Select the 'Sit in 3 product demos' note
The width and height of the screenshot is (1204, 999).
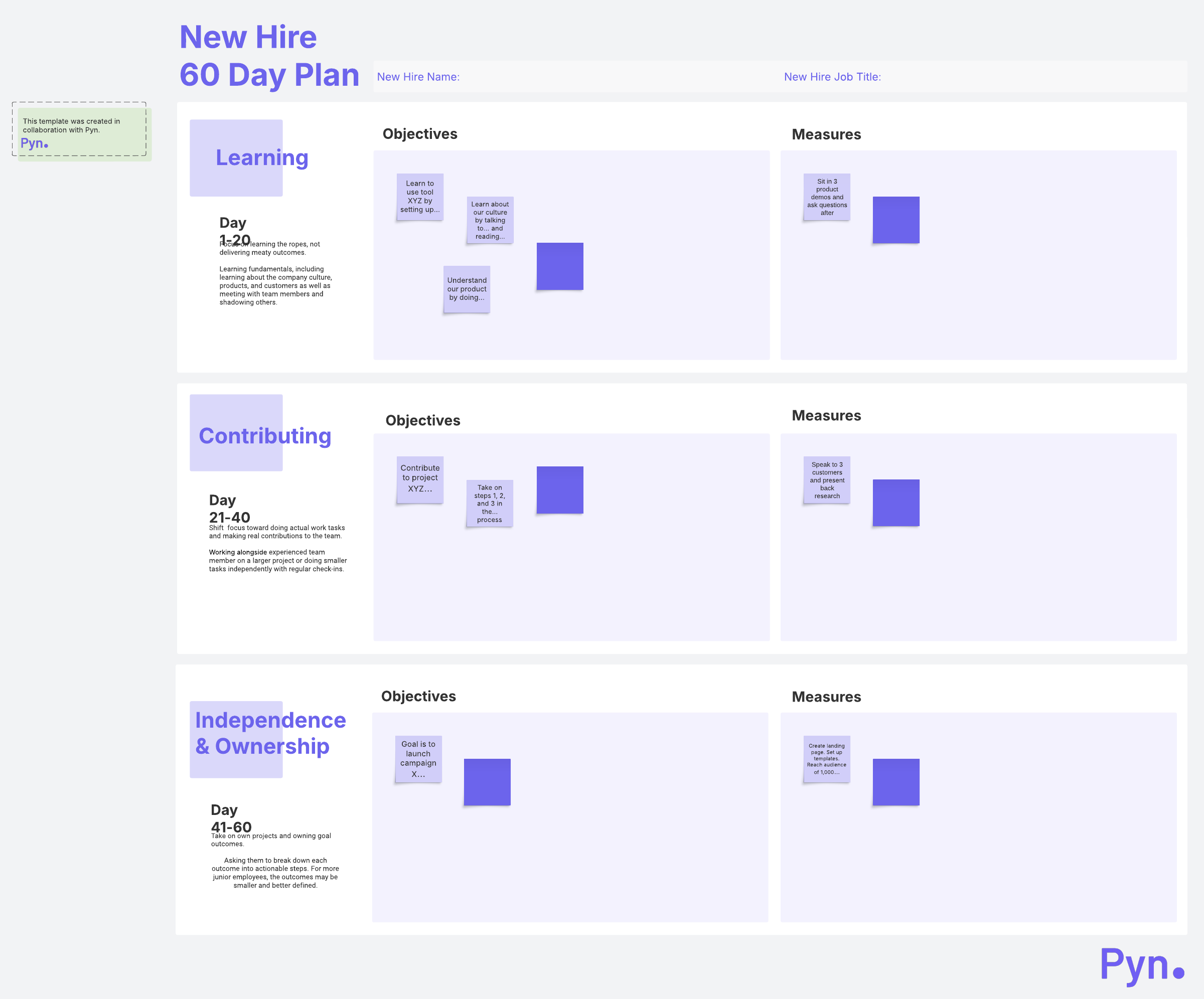point(827,197)
